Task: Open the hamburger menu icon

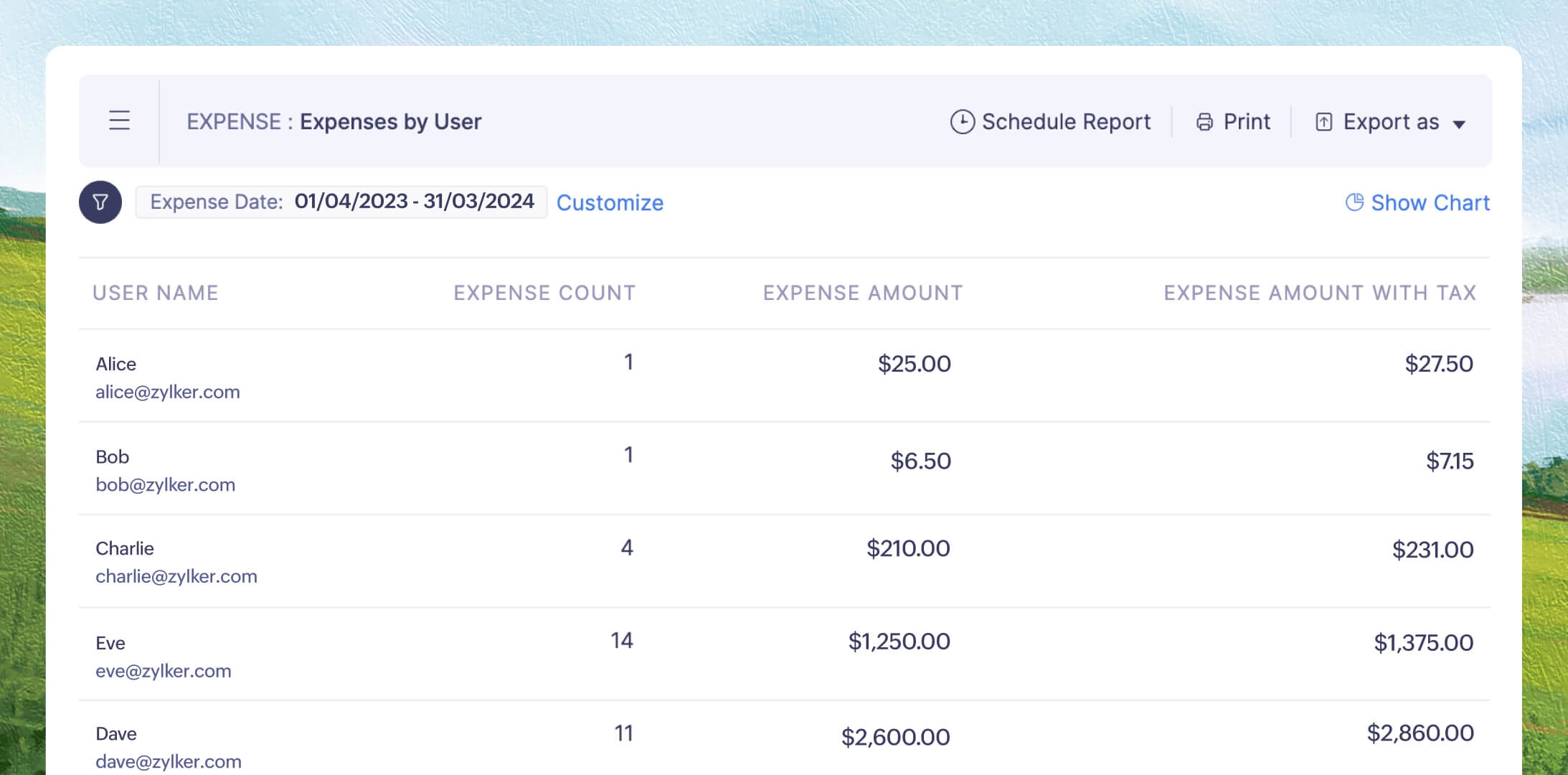Action: click(x=119, y=121)
